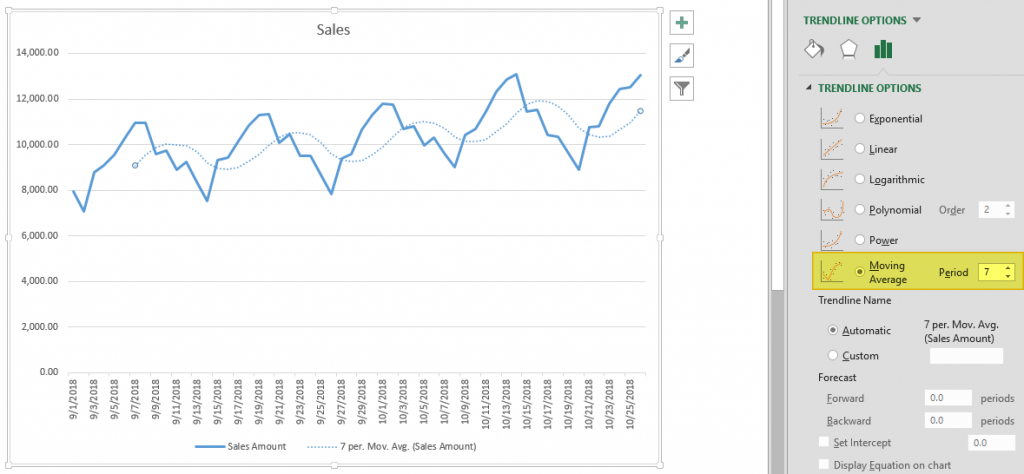Collapse the Trendline Options section triangle
Image resolution: width=1024 pixels, height=474 pixels.
810,88
